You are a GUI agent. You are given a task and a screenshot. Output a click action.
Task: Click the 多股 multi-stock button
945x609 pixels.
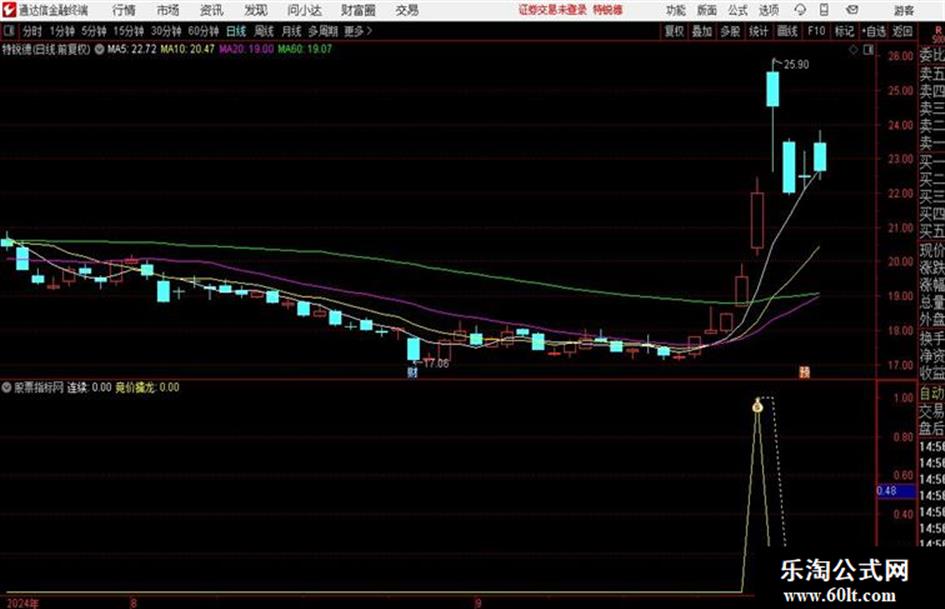[x=730, y=31]
